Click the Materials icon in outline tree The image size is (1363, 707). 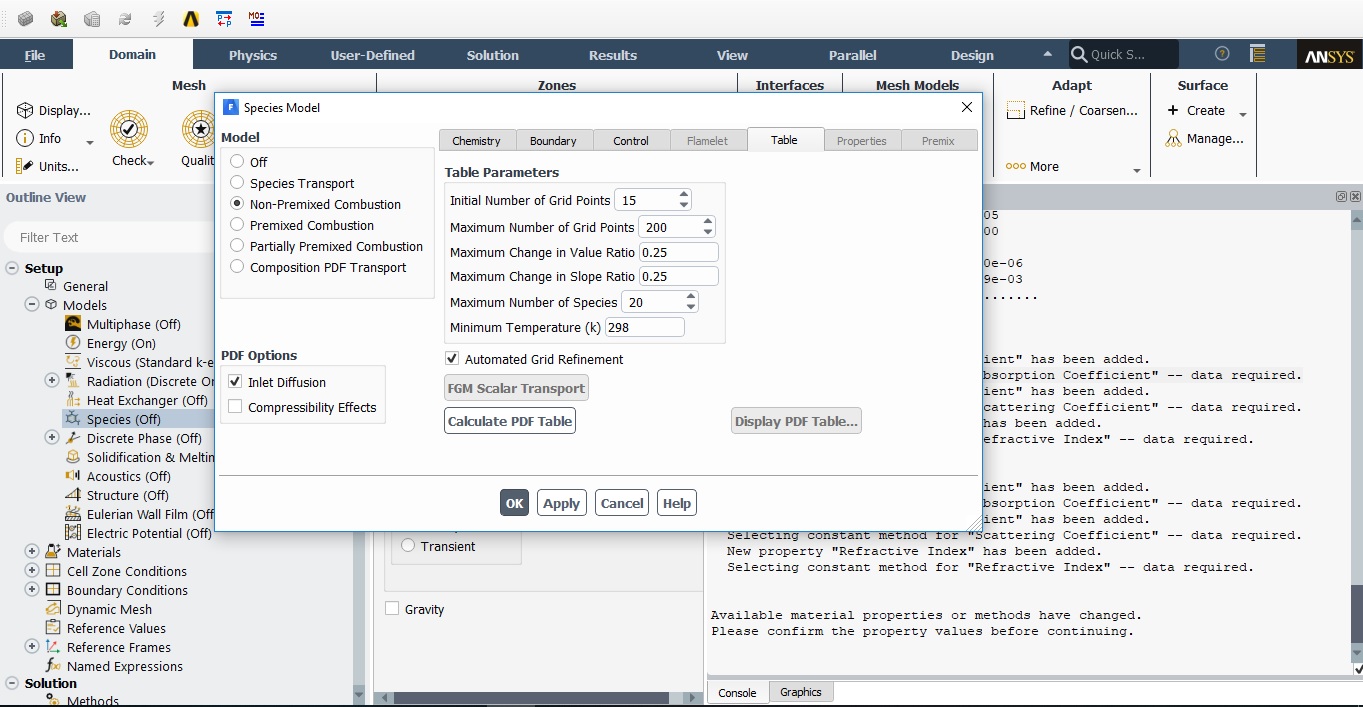(53, 552)
